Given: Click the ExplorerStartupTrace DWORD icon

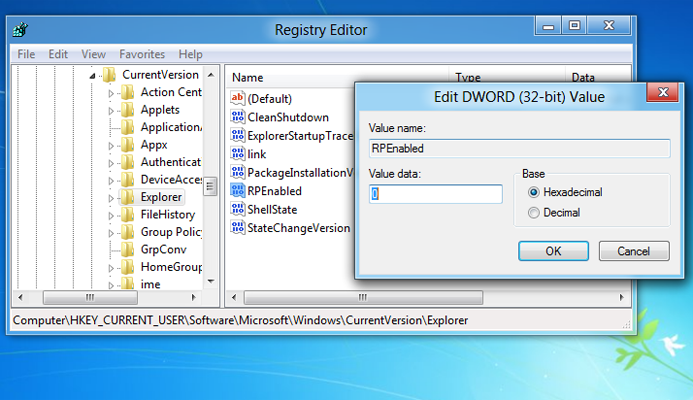Looking at the screenshot, I should click(x=237, y=135).
